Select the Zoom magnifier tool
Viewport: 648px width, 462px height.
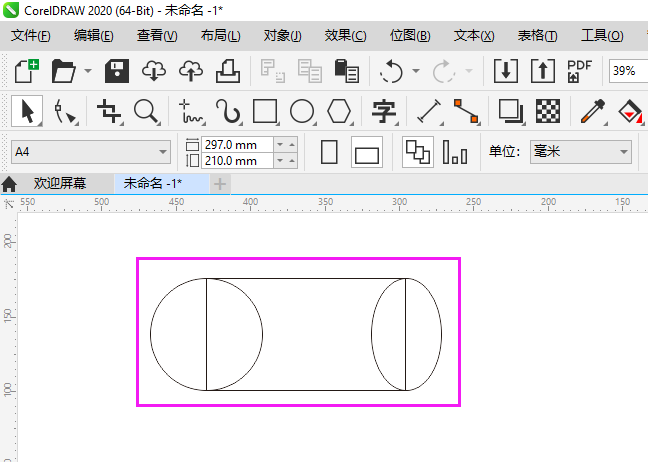tap(147, 111)
